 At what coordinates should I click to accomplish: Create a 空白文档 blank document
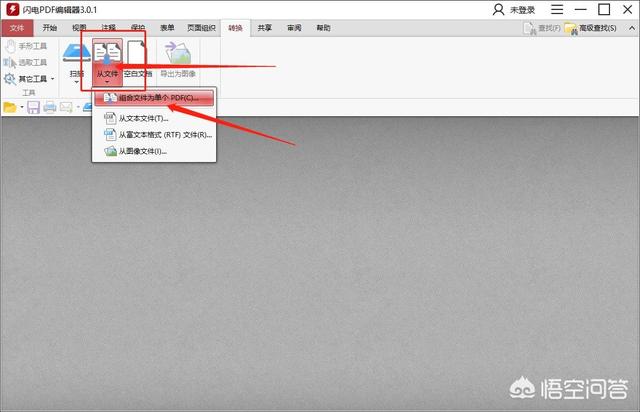(x=138, y=59)
